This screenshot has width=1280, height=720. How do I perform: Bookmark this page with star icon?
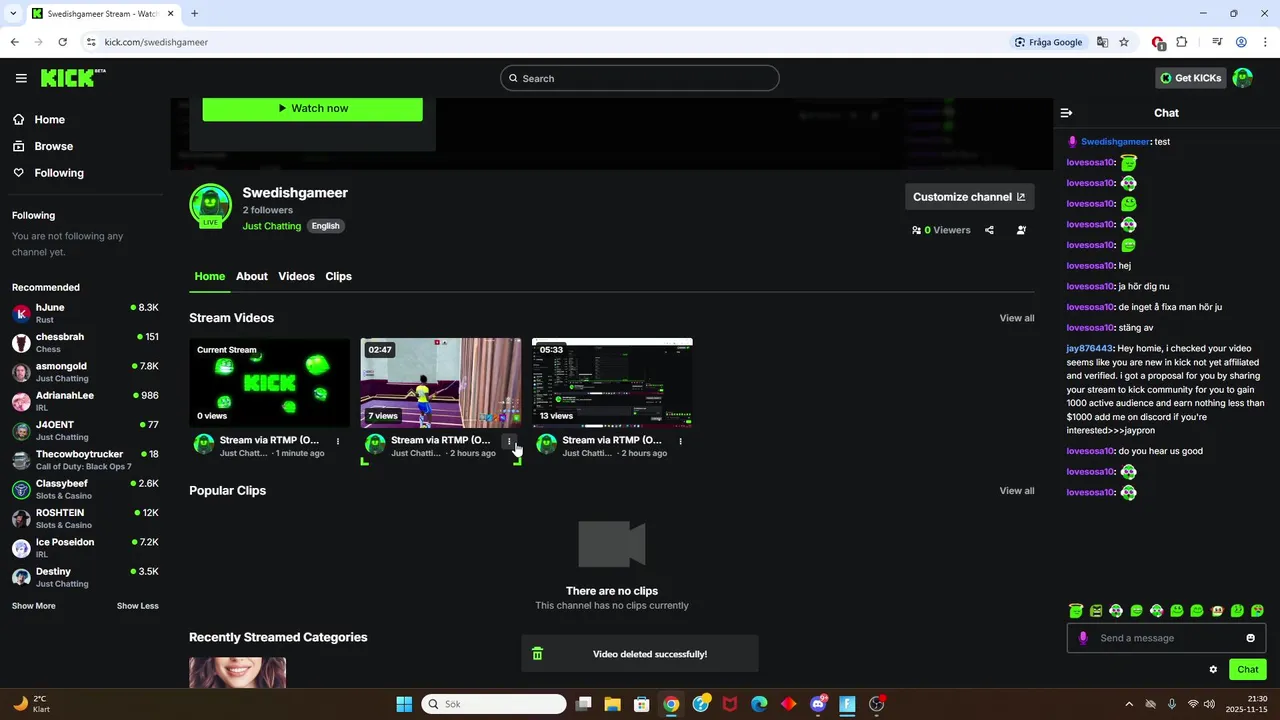pyautogui.click(x=1124, y=42)
